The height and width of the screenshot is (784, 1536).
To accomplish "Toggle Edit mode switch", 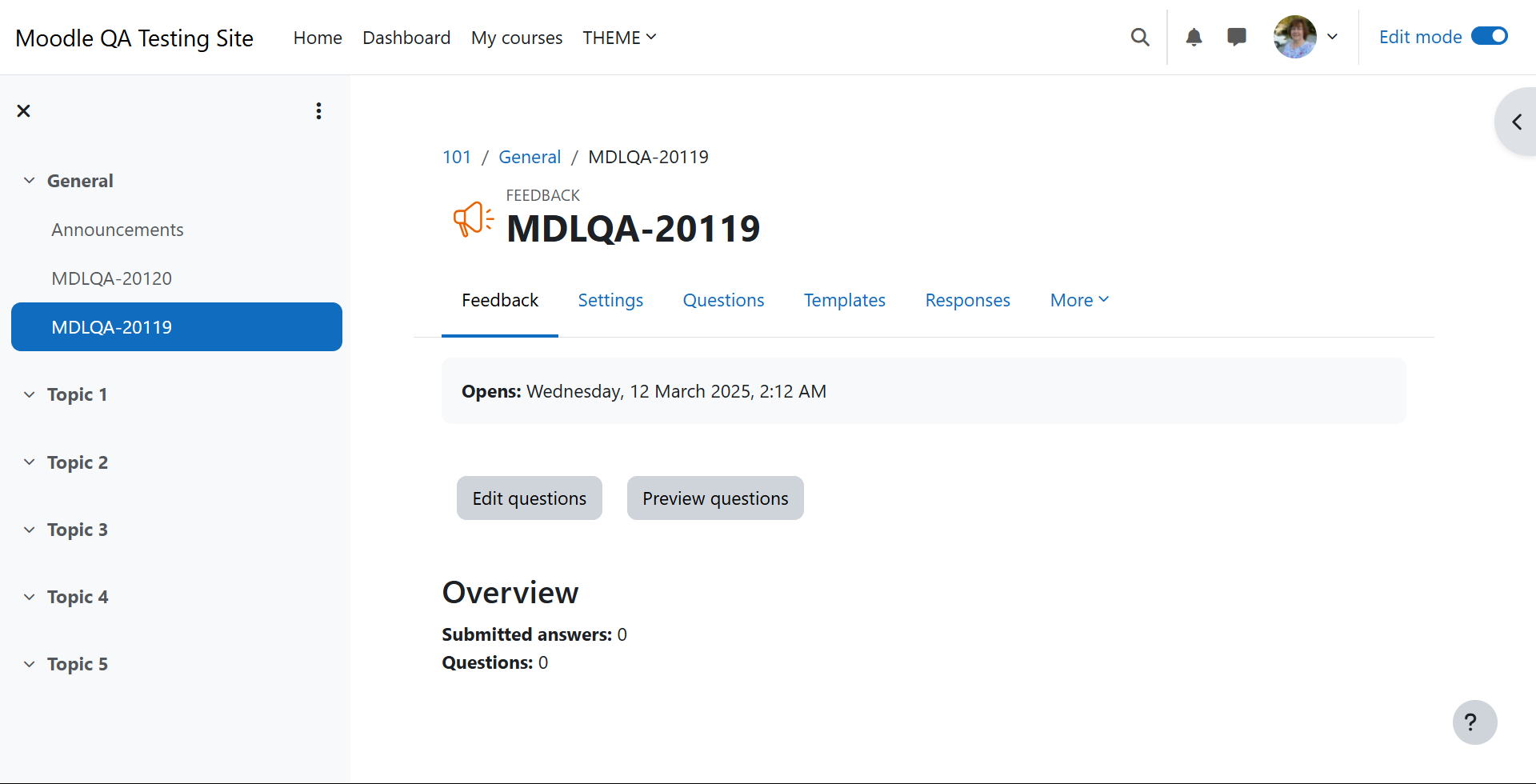I will click(1490, 37).
